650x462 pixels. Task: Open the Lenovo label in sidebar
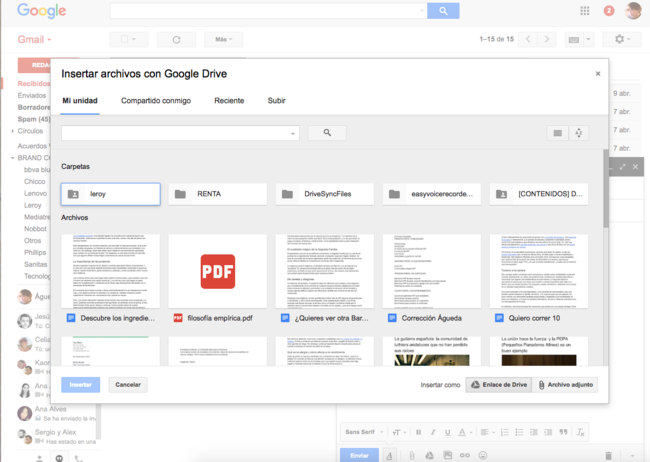(x=35, y=193)
